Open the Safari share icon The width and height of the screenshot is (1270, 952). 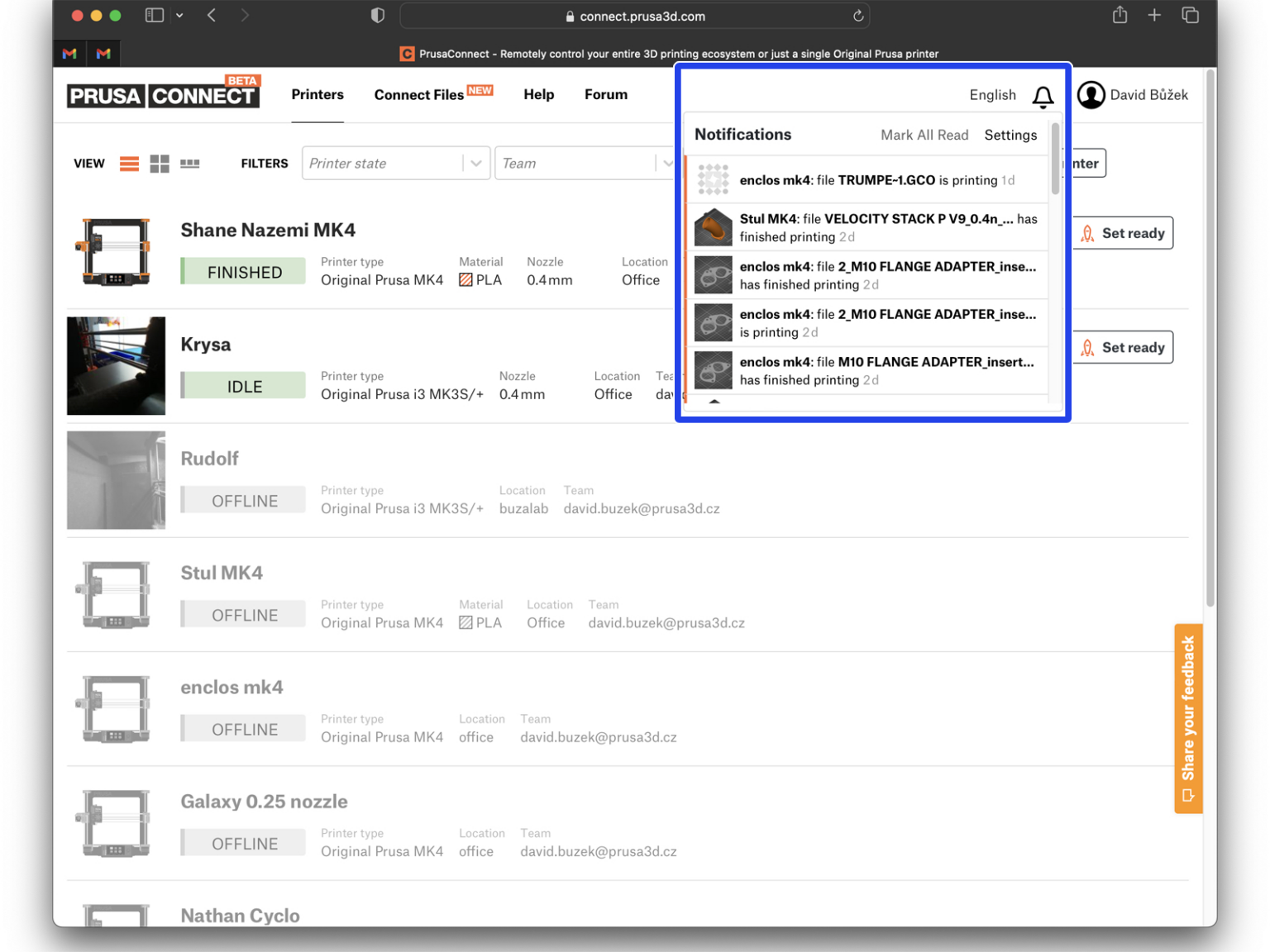coord(1120,15)
